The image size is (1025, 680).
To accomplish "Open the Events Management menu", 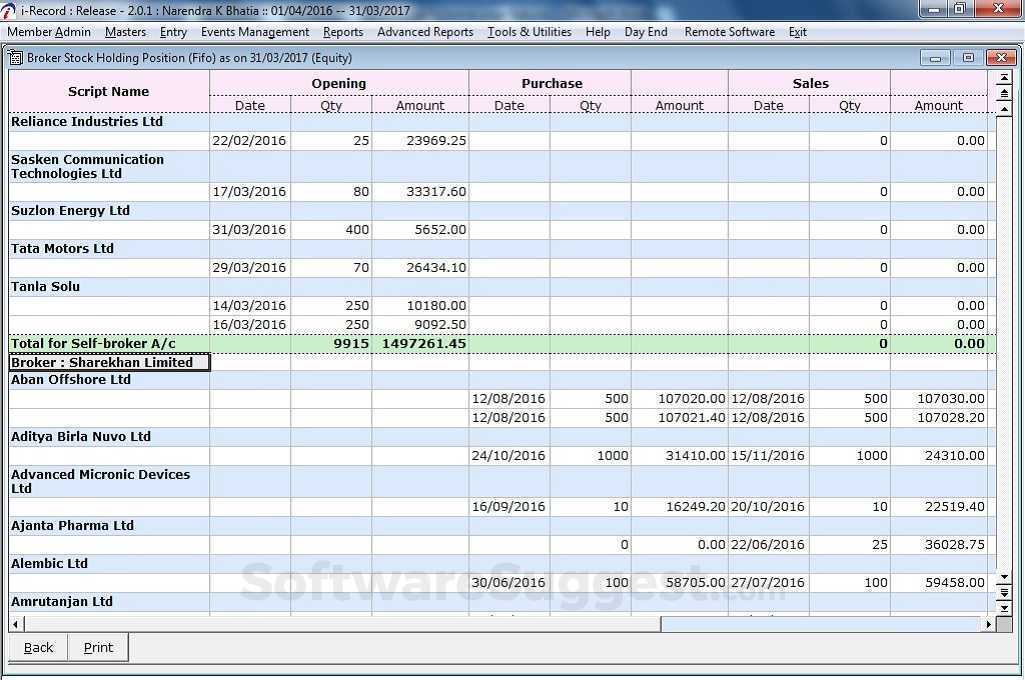I will pyautogui.click(x=255, y=32).
